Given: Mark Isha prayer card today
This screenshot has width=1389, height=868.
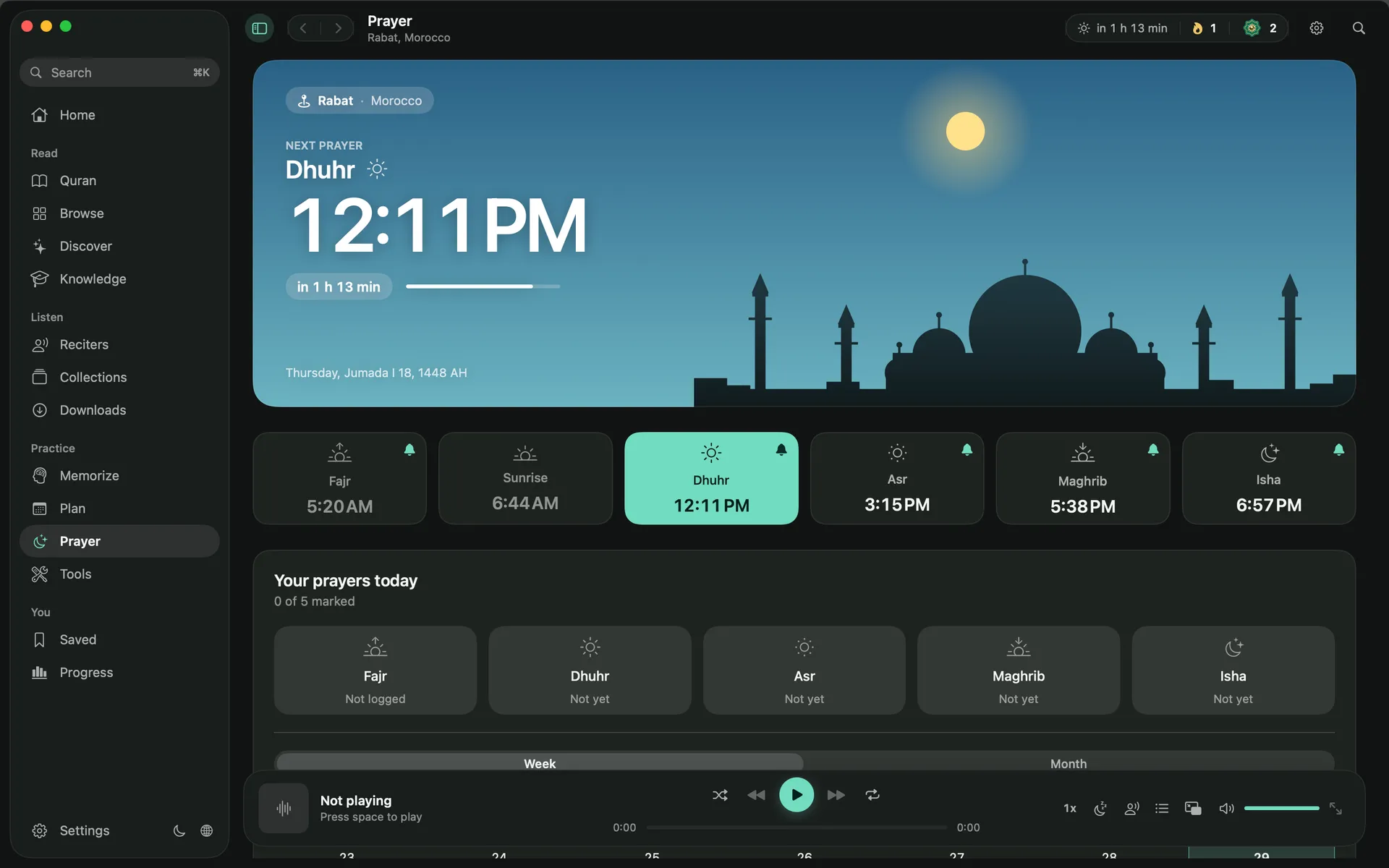Looking at the screenshot, I should point(1233,671).
